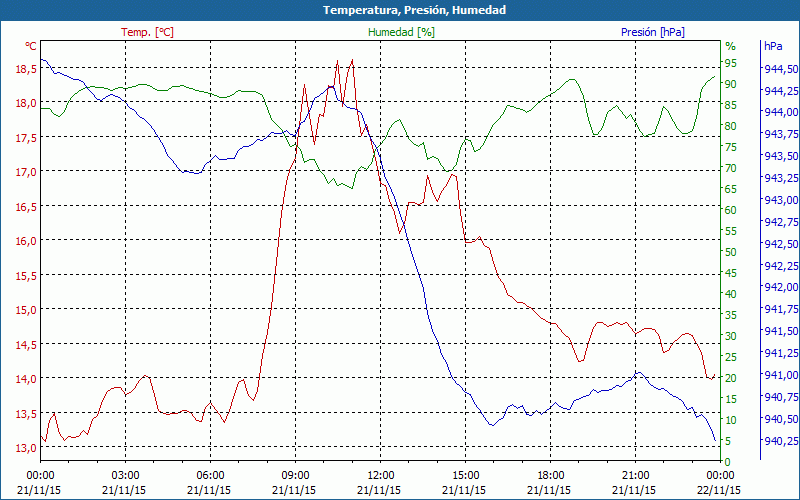Click the pressure axis value '941,75'
800x500 pixels.
[x=781, y=309]
